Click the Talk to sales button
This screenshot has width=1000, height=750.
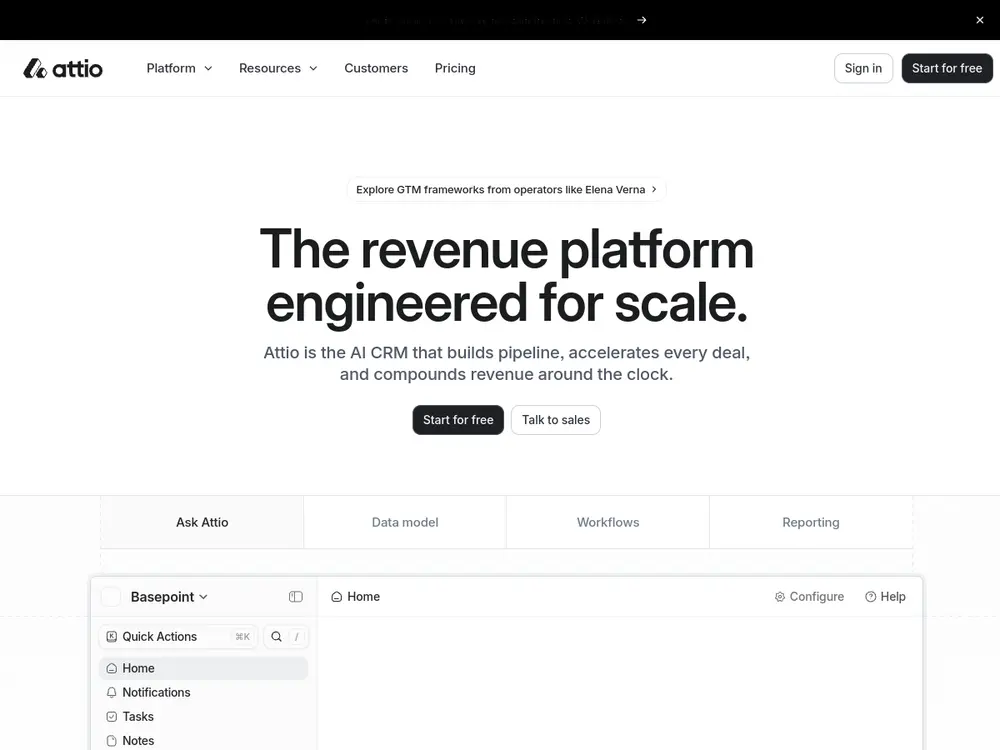coord(555,420)
